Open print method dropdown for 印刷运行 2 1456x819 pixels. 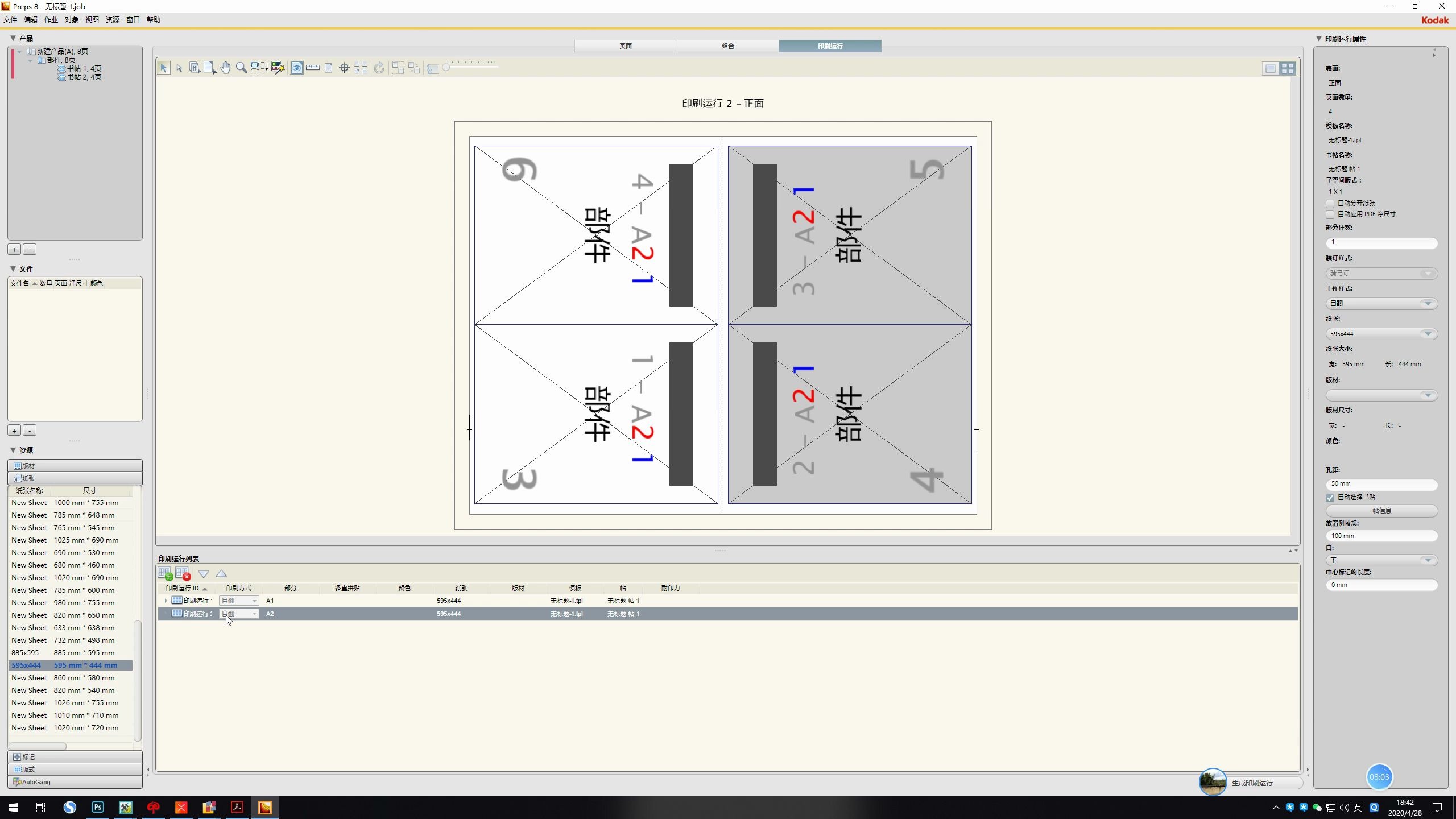[239, 614]
